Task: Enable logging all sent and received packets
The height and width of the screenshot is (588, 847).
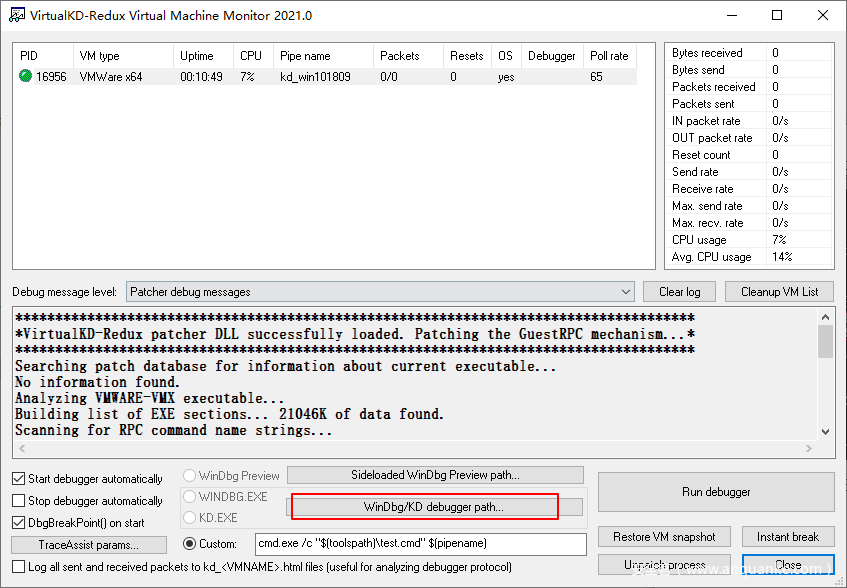Action: point(18,567)
